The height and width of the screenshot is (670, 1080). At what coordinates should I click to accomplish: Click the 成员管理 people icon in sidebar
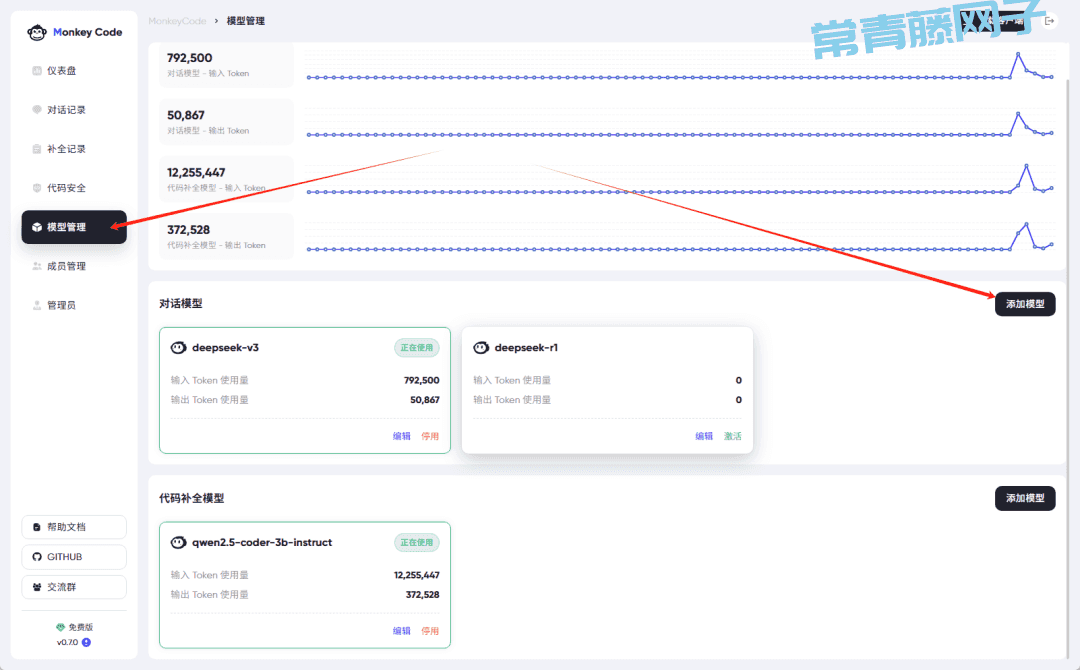coord(37,266)
